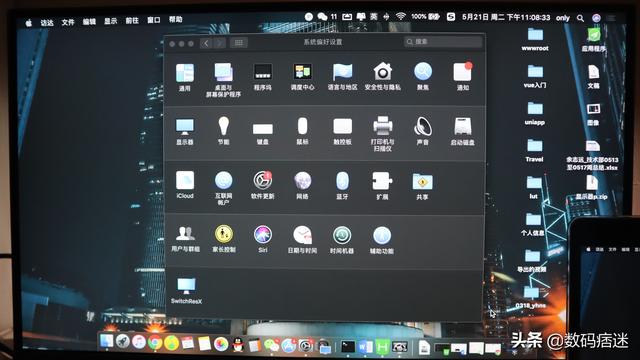The image size is (640, 360).
Task: Open Launchpad rocket icon in Dock
Action: point(122,342)
